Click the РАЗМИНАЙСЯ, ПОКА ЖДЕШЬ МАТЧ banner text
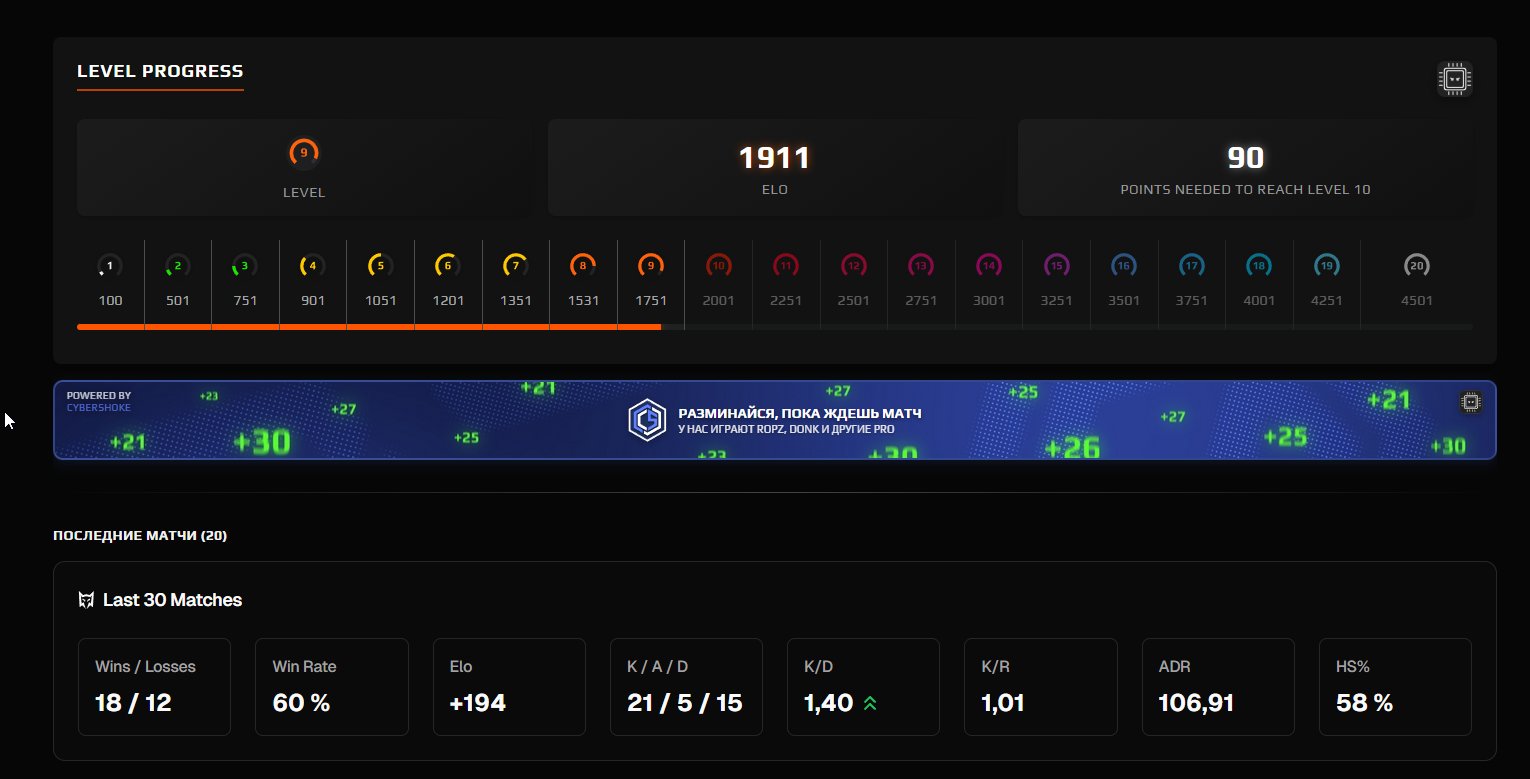Viewport: 1530px width, 779px height. (x=800, y=413)
